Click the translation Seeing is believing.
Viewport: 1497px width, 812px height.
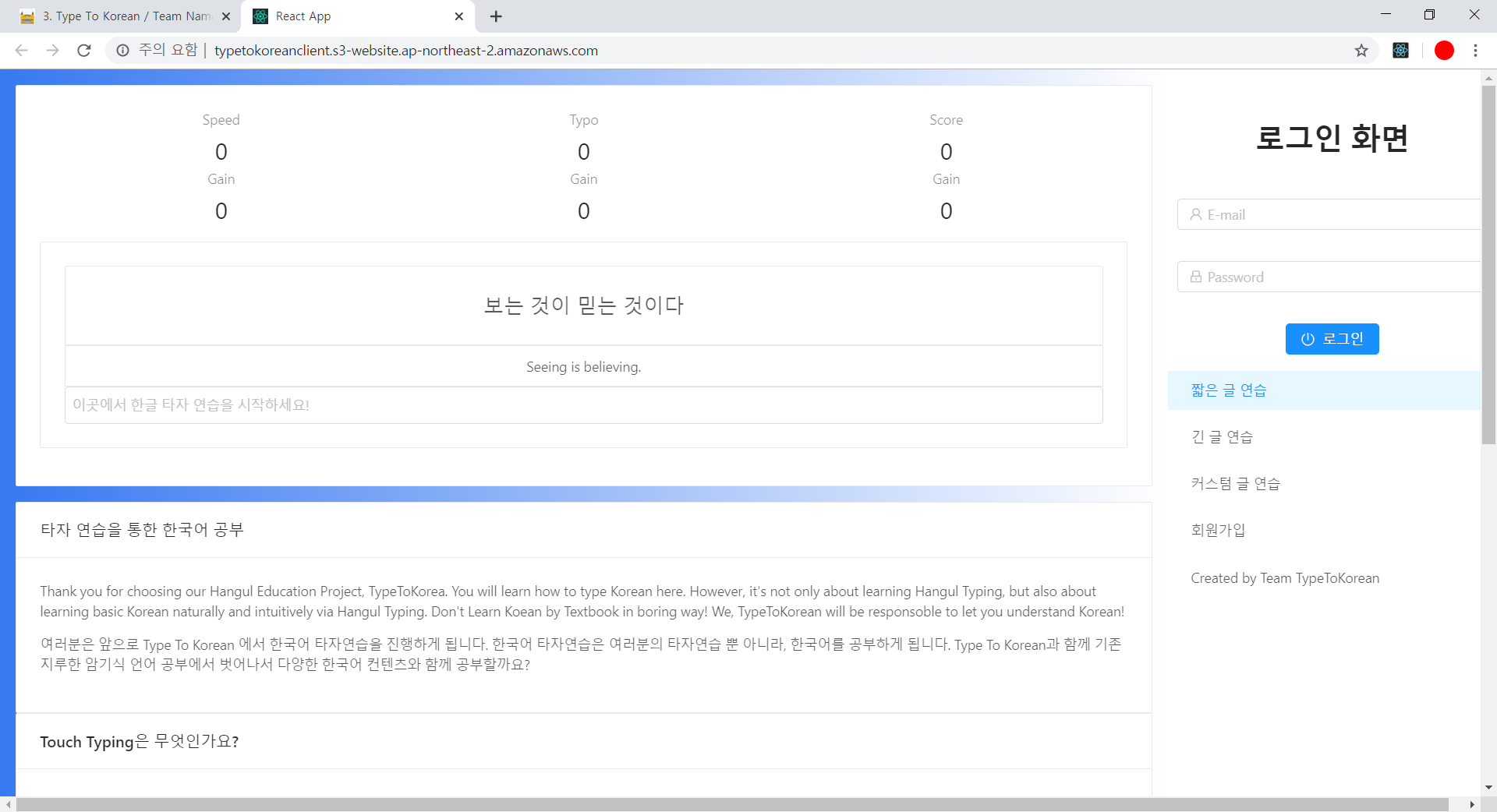click(583, 367)
